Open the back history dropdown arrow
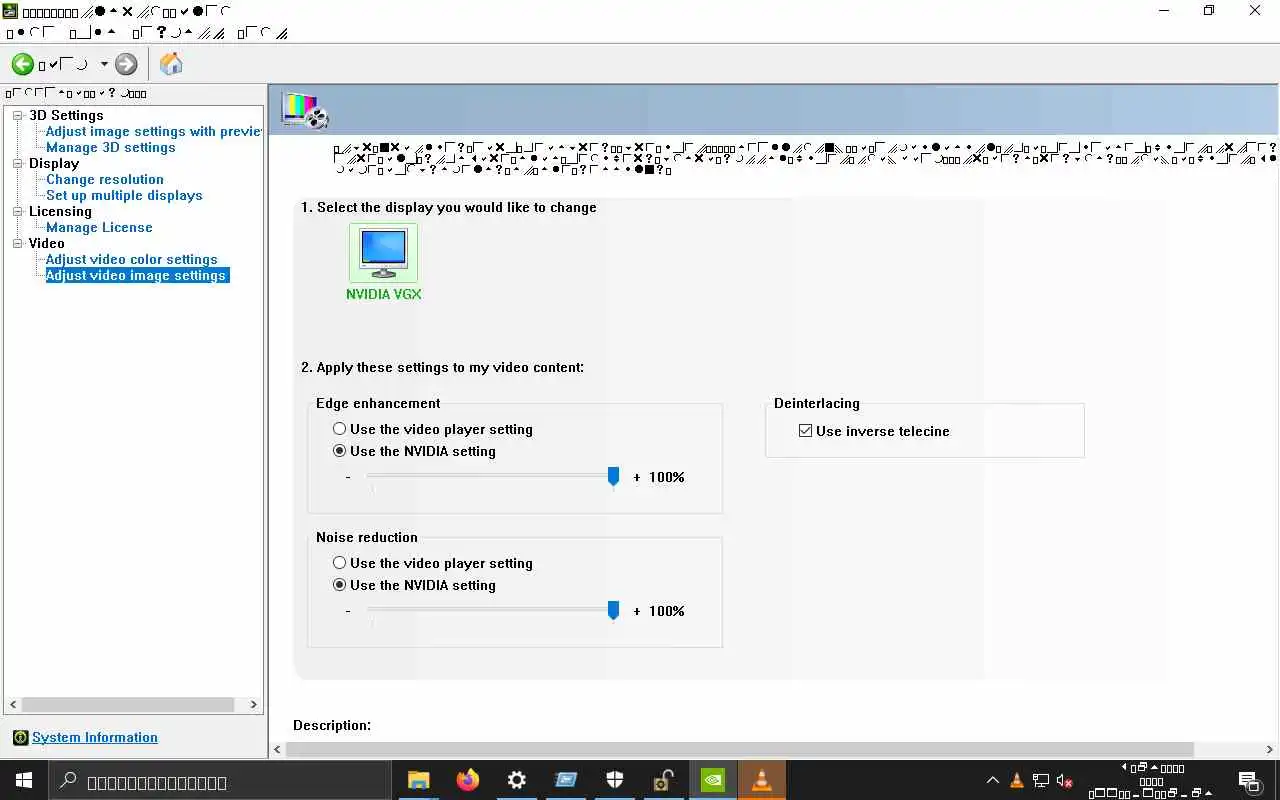 click(x=103, y=64)
